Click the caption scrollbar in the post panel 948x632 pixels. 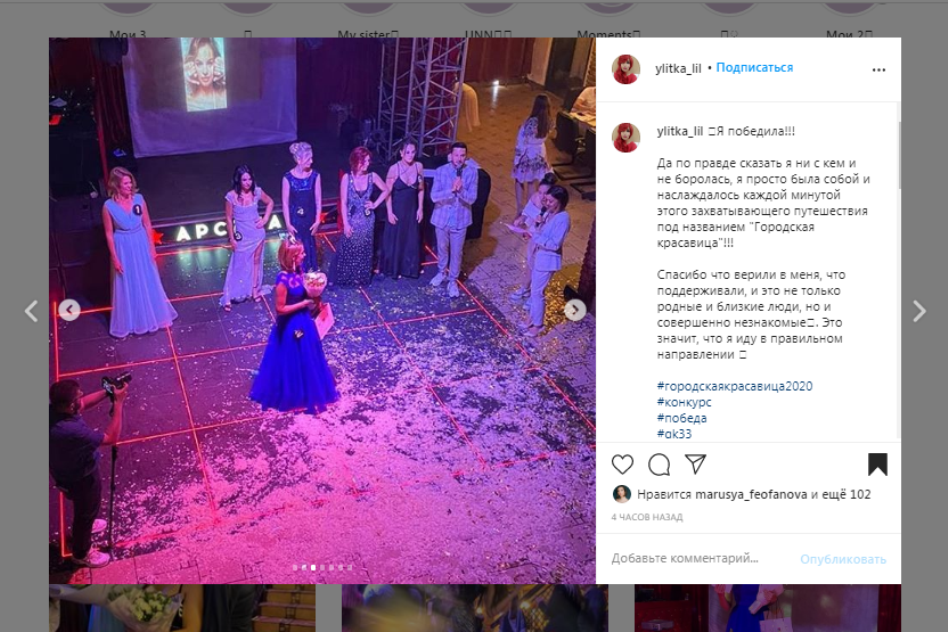click(x=898, y=155)
